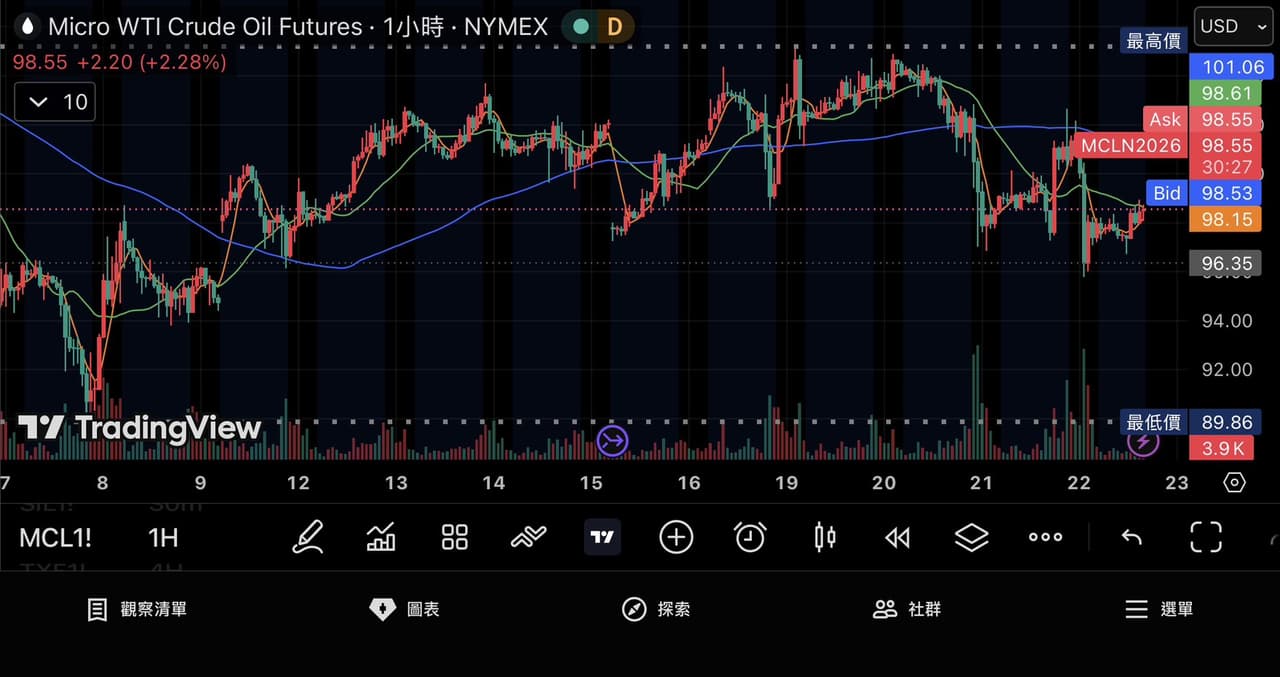Start bar replay with the rewind icon

(898, 538)
